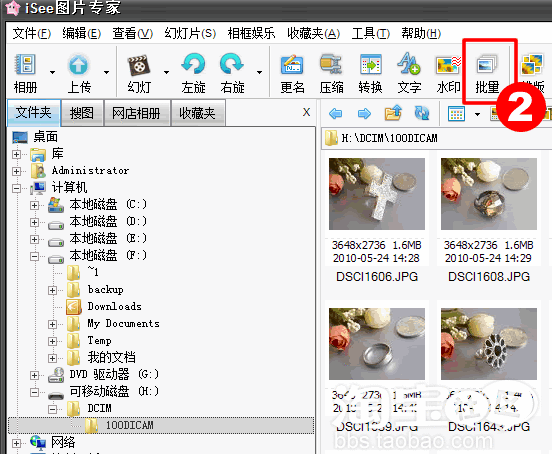
Task: Open the dropdown arrow next to 幻灯
Action: point(167,72)
